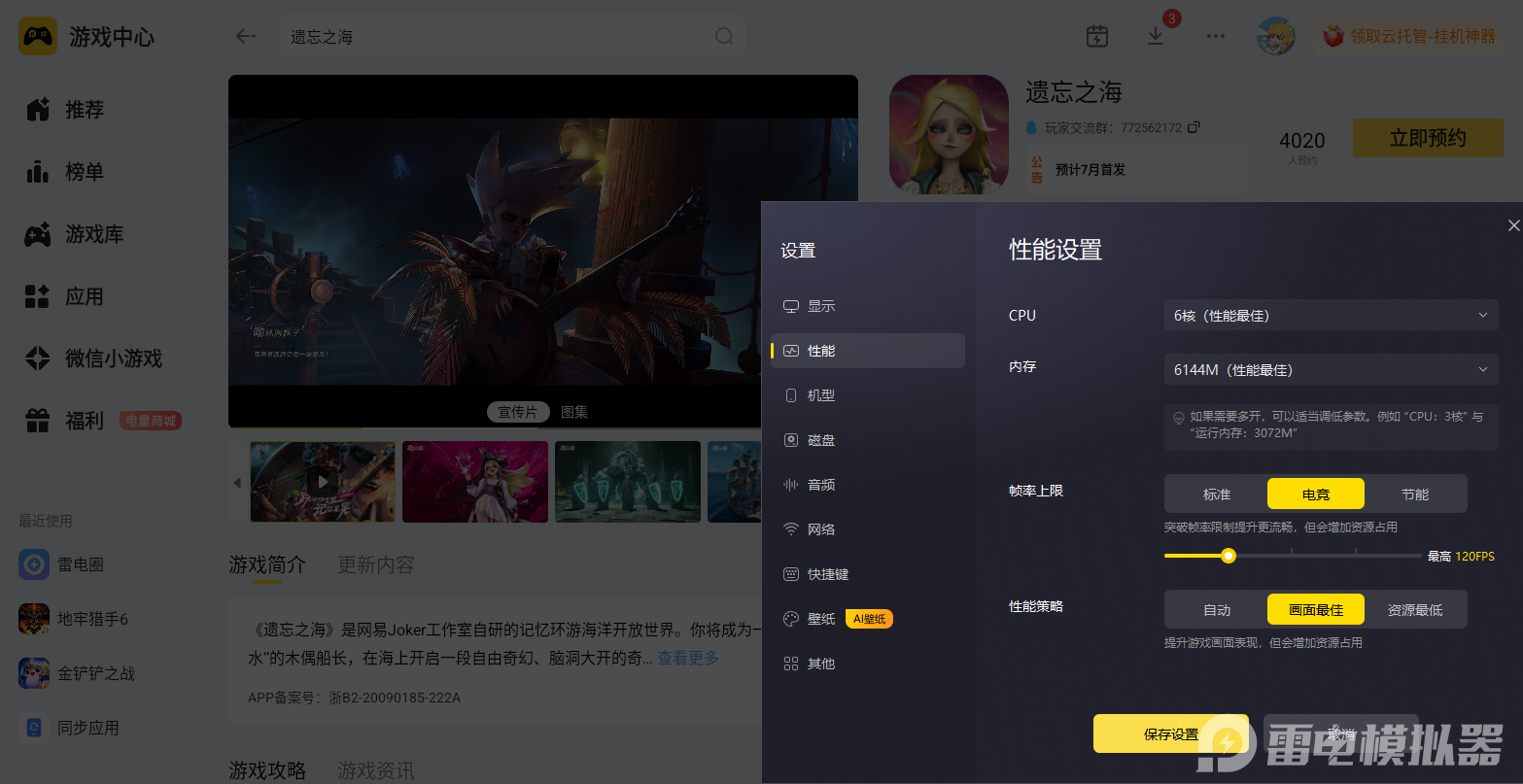Click 保存设置 to save settings
1523x784 pixels.
pyautogui.click(x=1170, y=734)
